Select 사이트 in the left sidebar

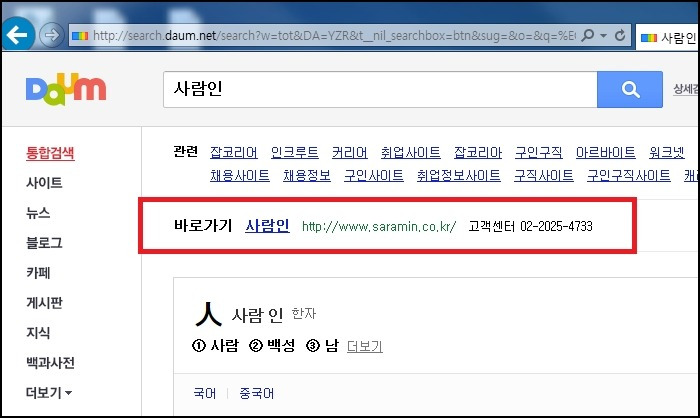(x=44, y=183)
